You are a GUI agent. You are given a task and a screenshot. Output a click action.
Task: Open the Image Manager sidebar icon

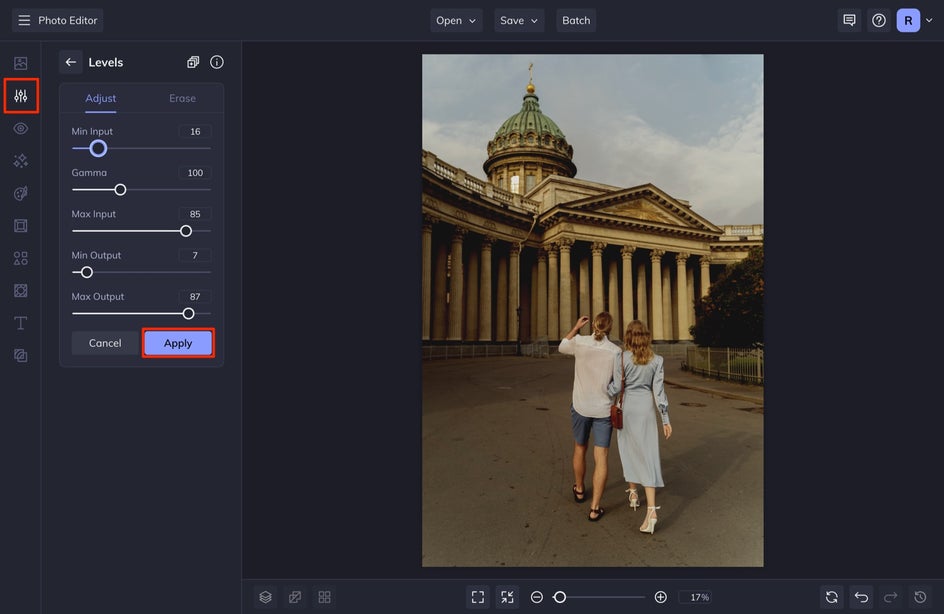coord(20,63)
